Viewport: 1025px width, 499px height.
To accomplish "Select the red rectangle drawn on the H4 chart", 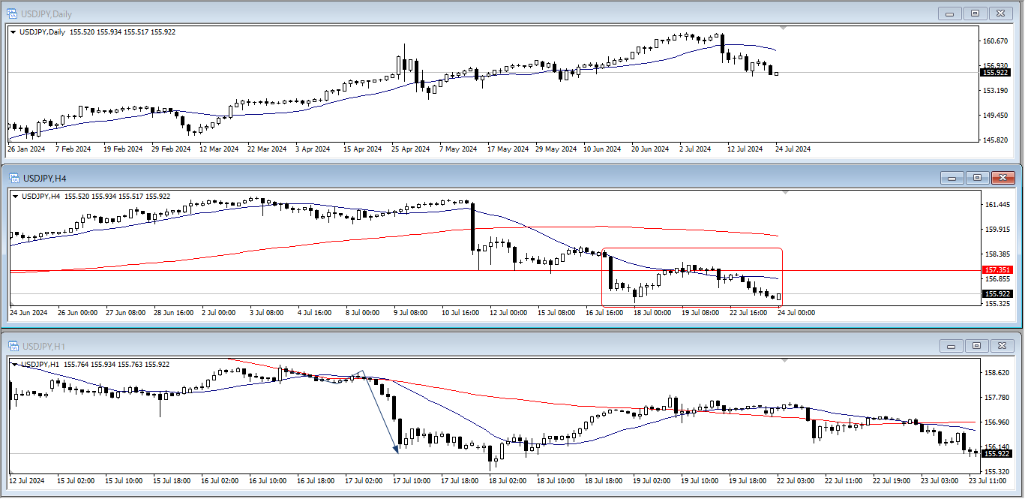I will coord(690,248).
